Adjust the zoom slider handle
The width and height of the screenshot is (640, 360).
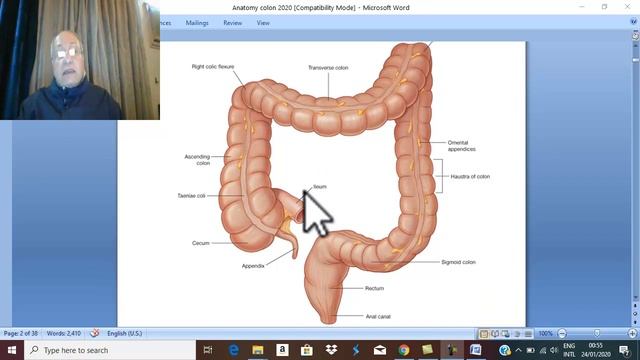[597, 333]
